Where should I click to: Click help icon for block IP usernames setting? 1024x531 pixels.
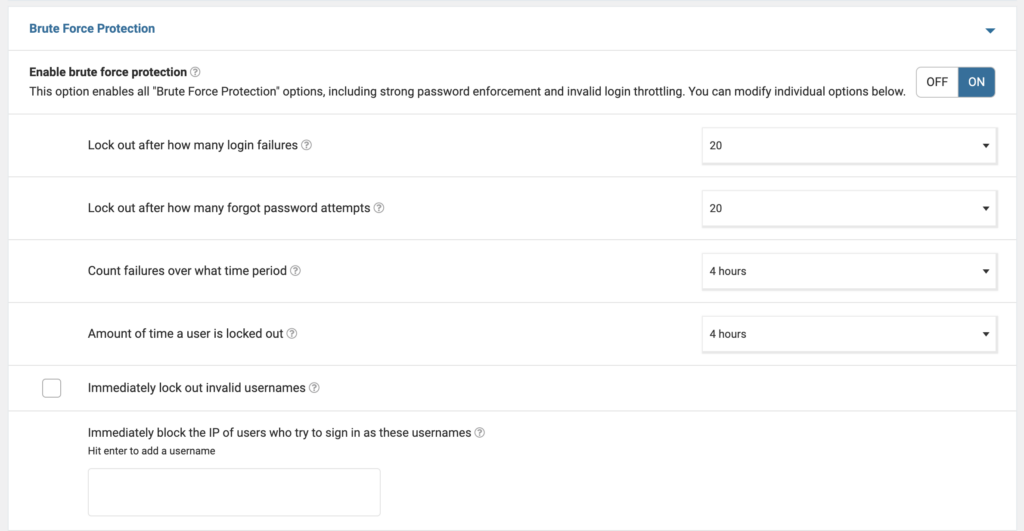pos(480,433)
